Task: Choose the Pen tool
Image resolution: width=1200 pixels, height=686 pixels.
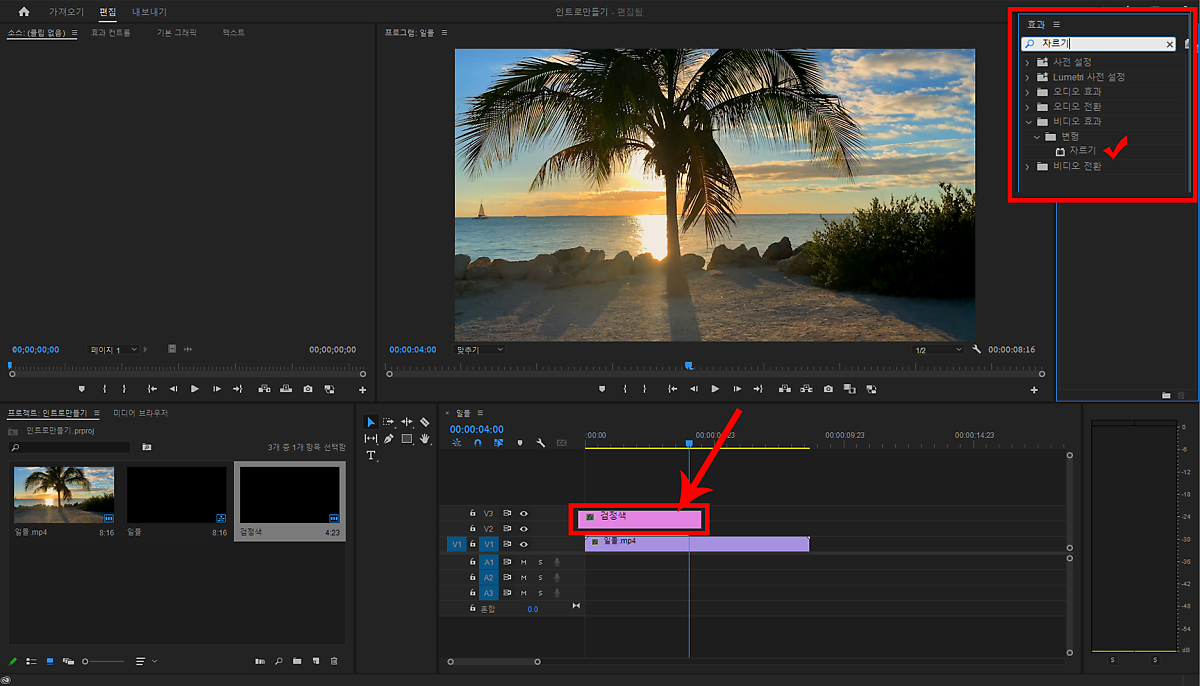Action: coord(388,439)
